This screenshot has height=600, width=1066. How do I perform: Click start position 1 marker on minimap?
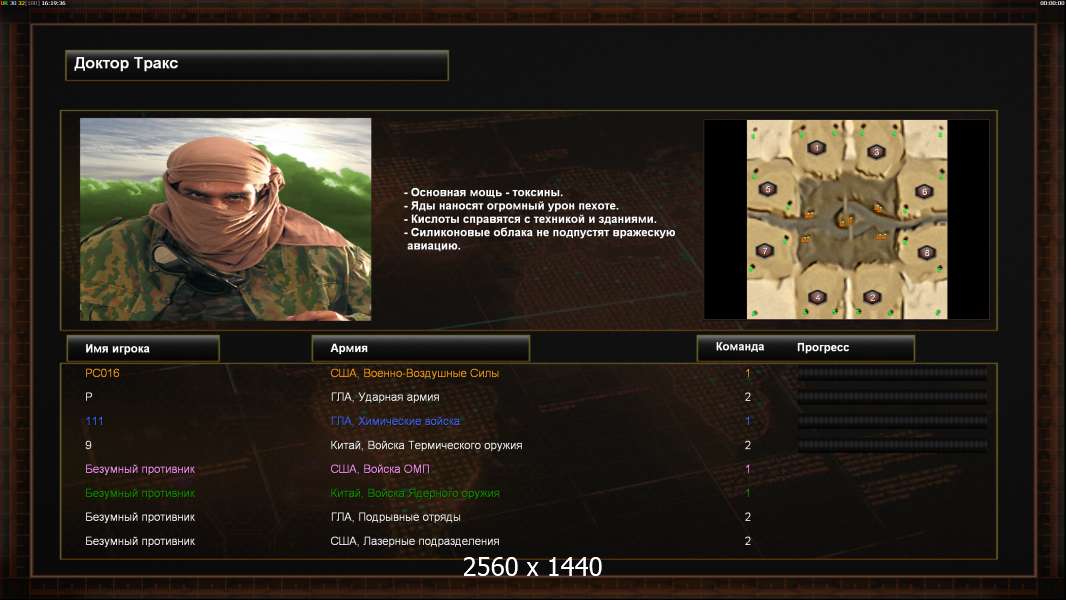[816, 148]
